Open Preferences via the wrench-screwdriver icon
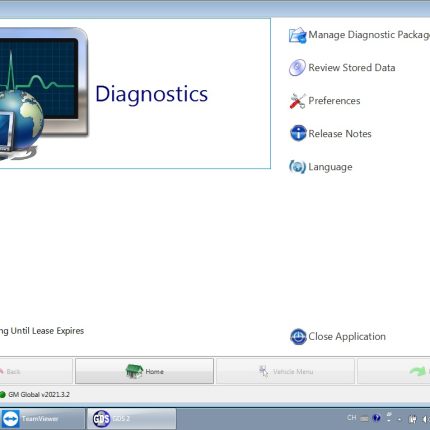The height and width of the screenshot is (430, 430). click(297, 101)
